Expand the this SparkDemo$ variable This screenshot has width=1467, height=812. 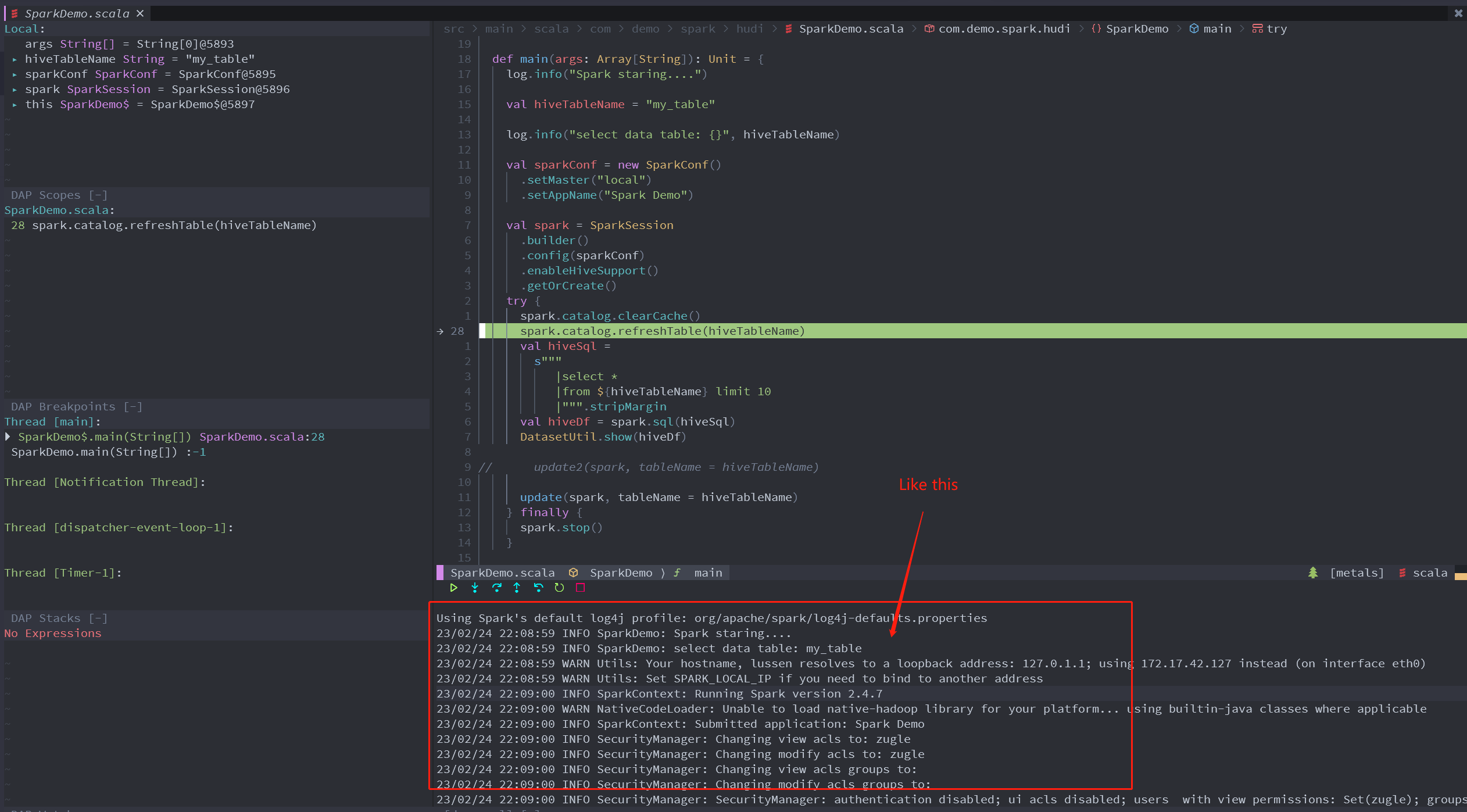click(x=15, y=104)
